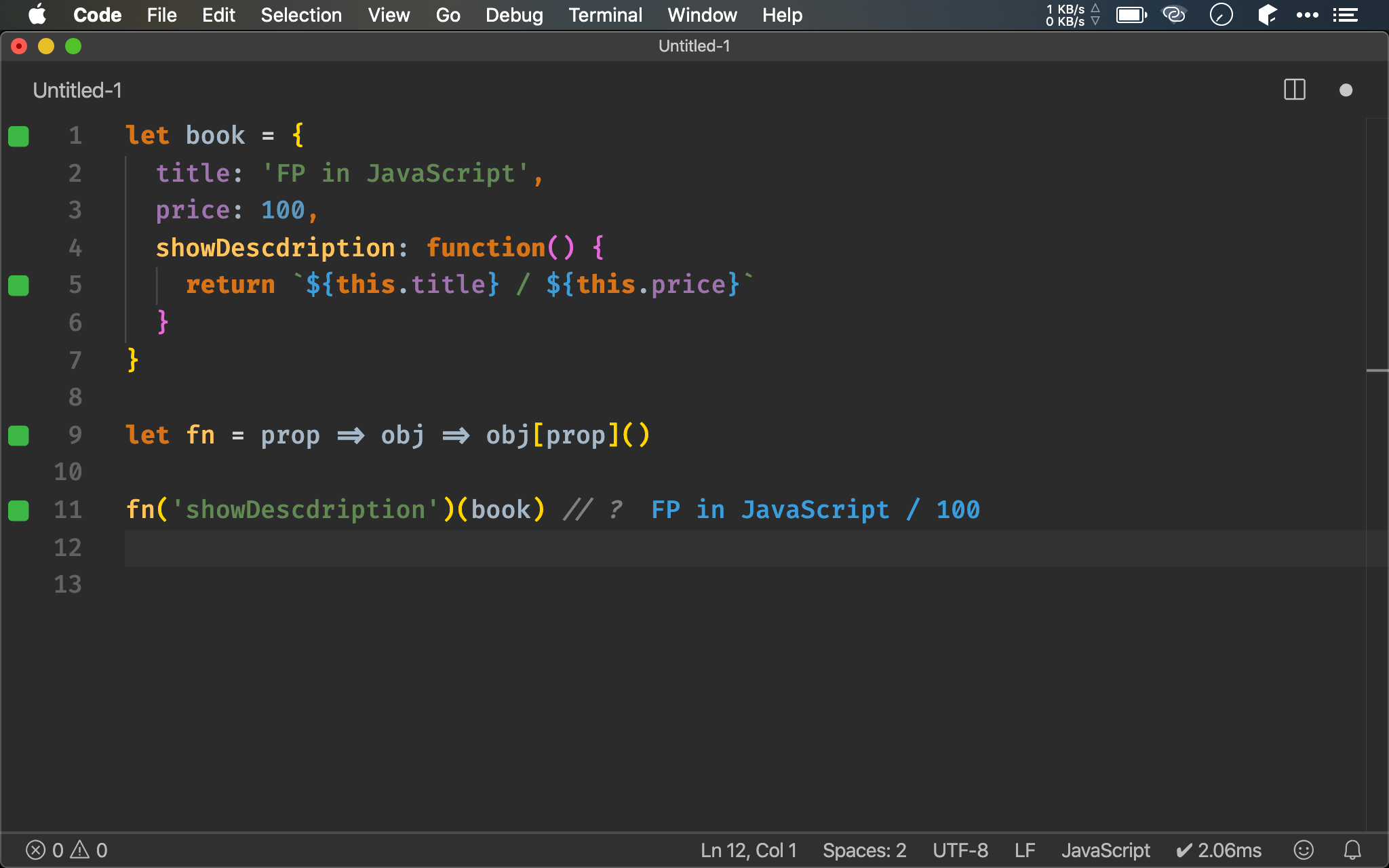Open the Spaces: 2 indentation selector
The width and height of the screenshot is (1389, 868).
tap(864, 850)
